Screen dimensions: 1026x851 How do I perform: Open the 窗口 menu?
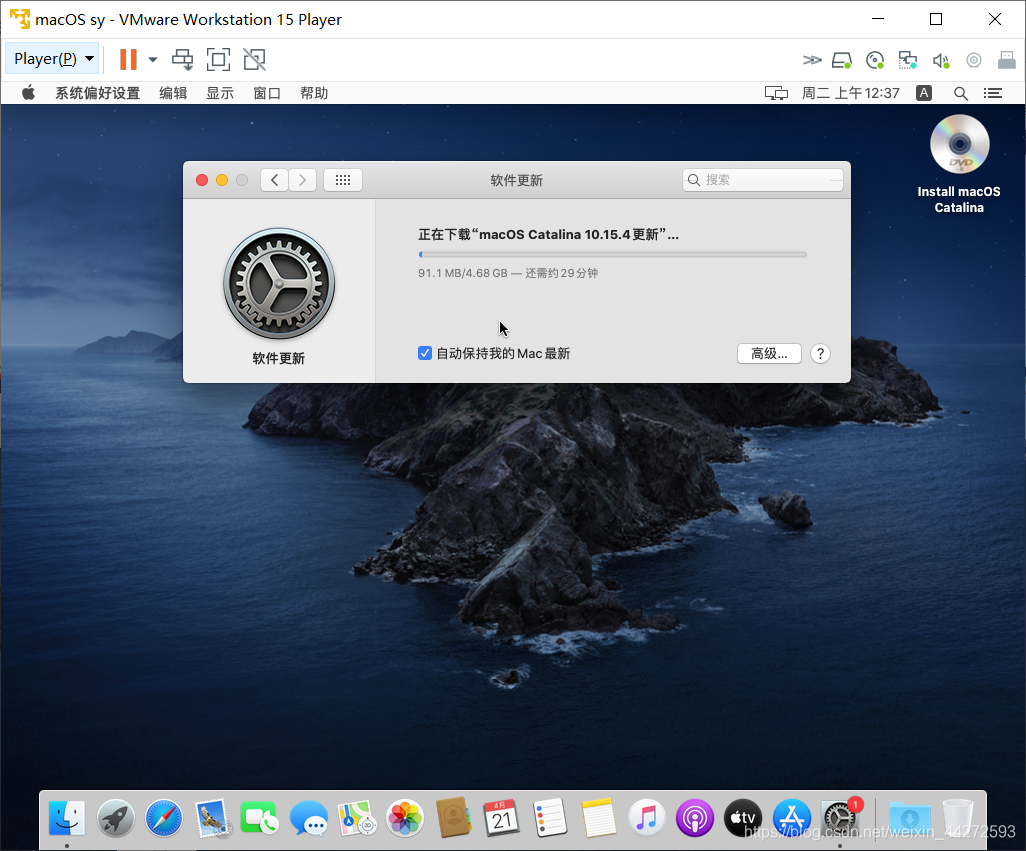tap(267, 93)
